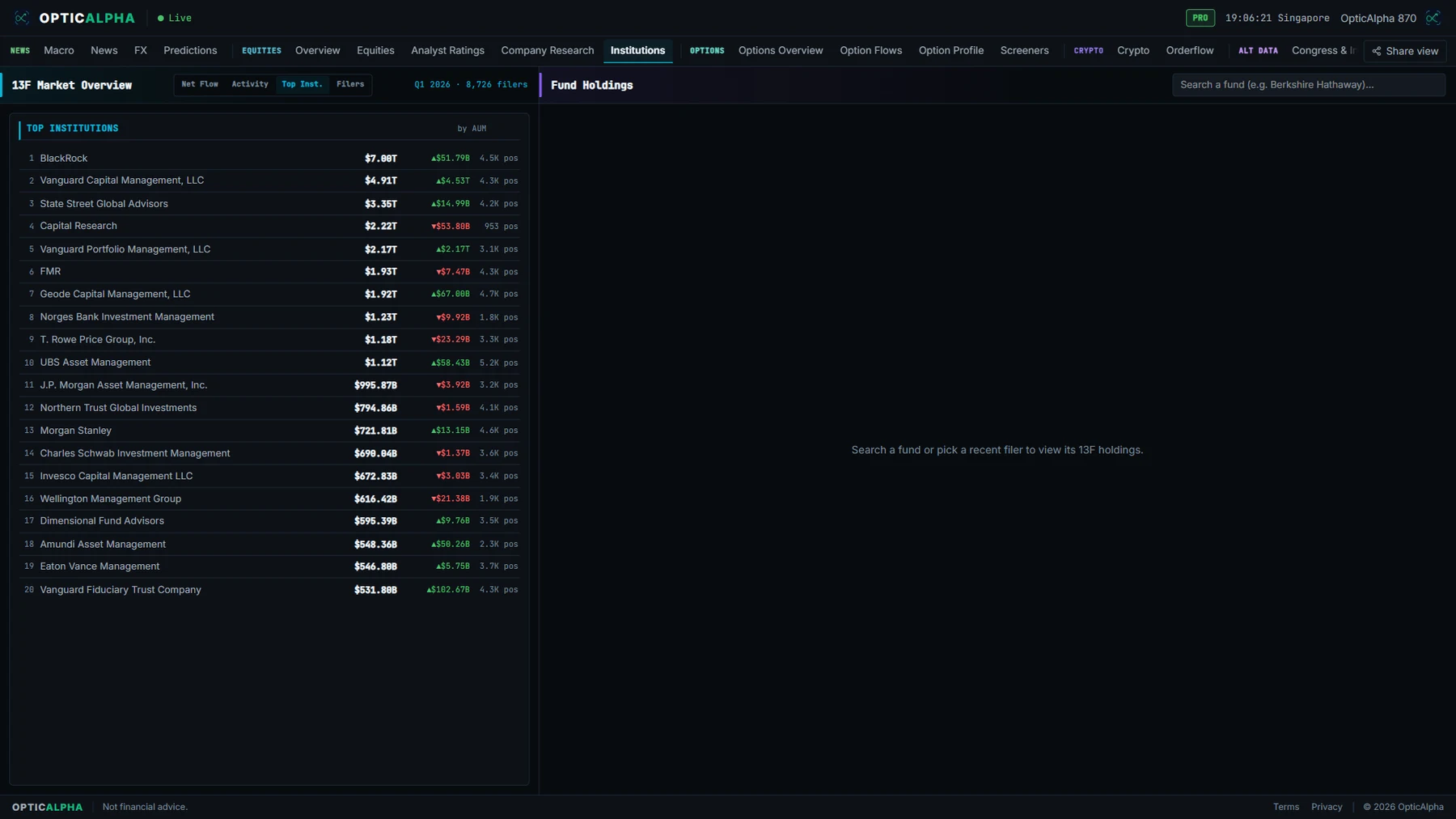The width and height of the screenshot is (1456, 819).
Task: Select the Top Inst. view
Action: pos(302,84)
